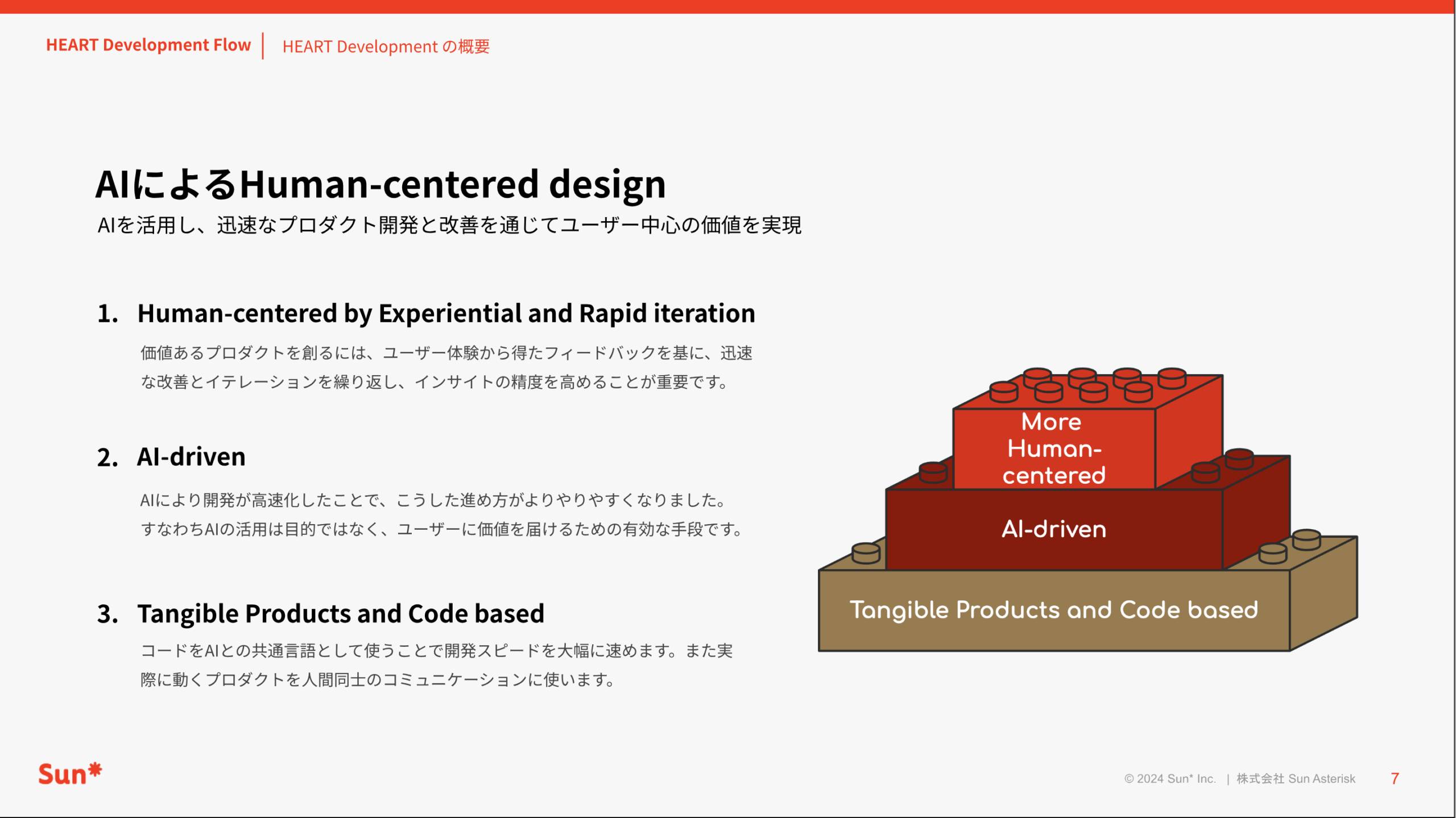
Task: Click the orange top banner bar
Action: coord(728,6)
